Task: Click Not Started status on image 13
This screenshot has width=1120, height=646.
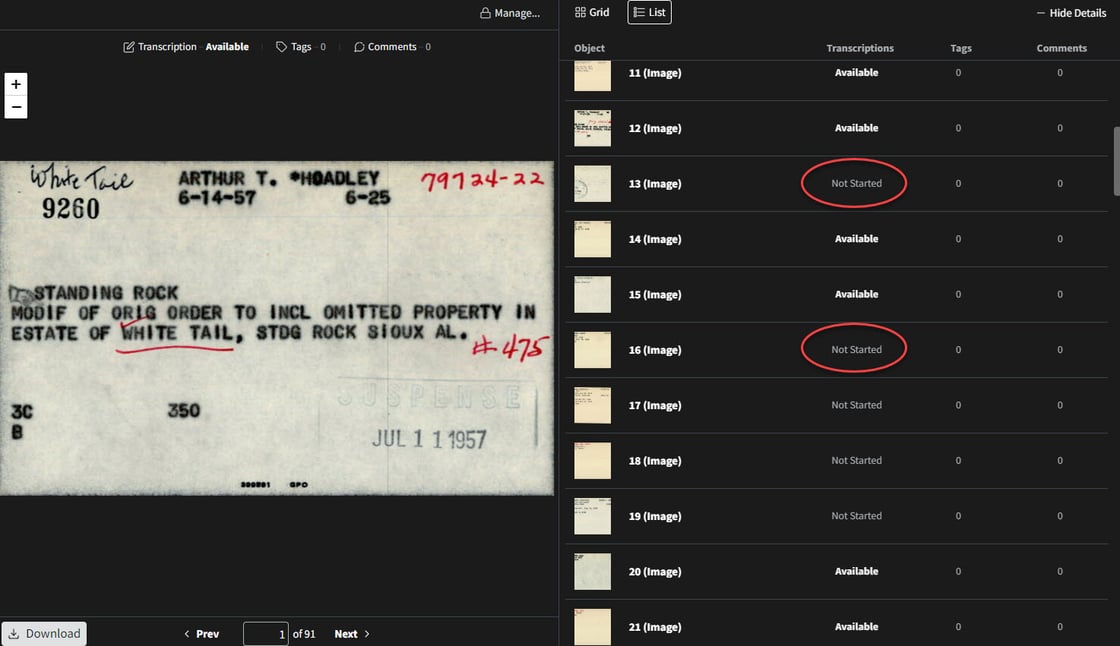Action: (x=856, y=183)
